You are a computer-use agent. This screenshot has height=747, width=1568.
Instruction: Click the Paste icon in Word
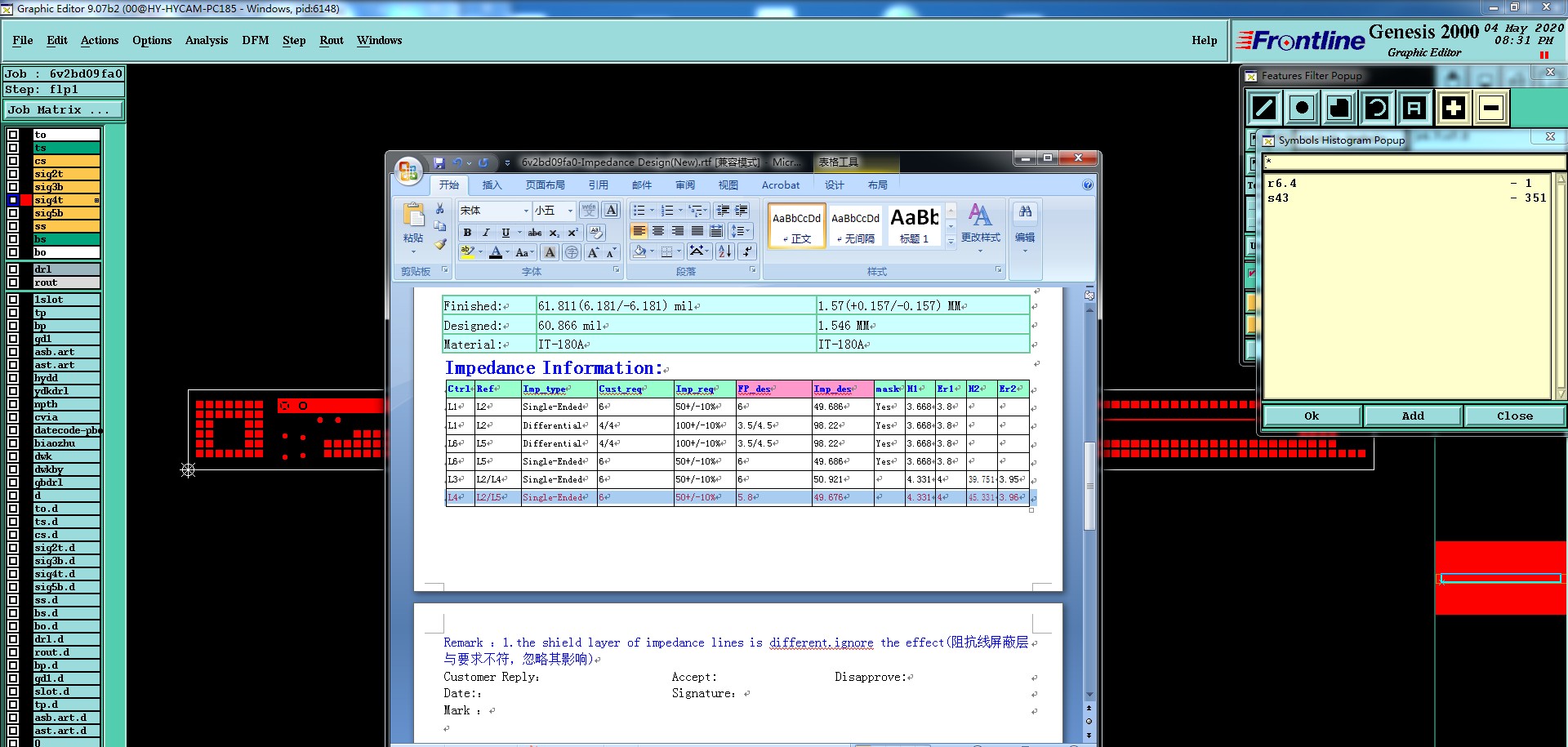click(x=413, y=216)
